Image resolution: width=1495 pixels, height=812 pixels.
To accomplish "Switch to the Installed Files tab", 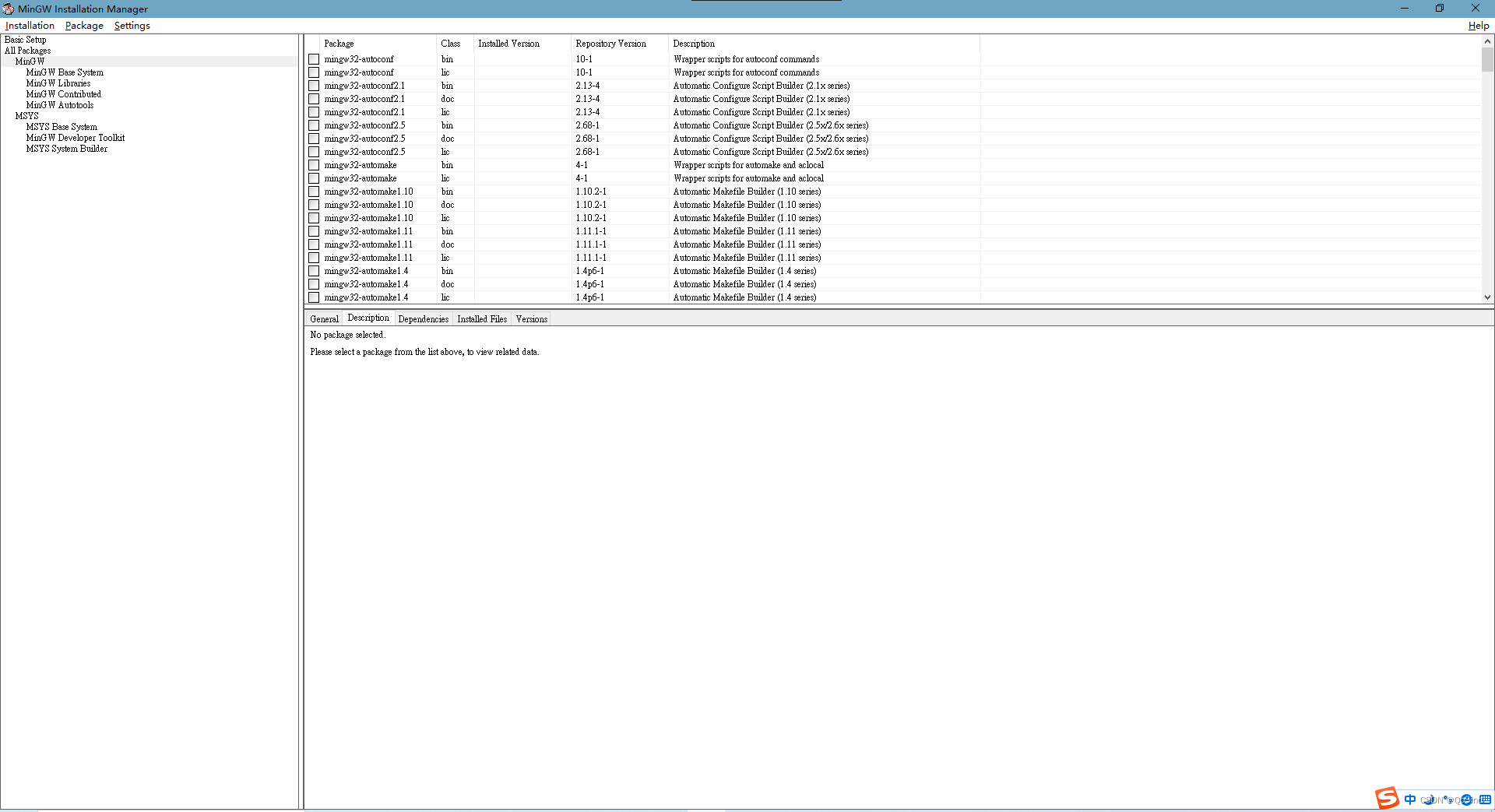I will [482, 319].
